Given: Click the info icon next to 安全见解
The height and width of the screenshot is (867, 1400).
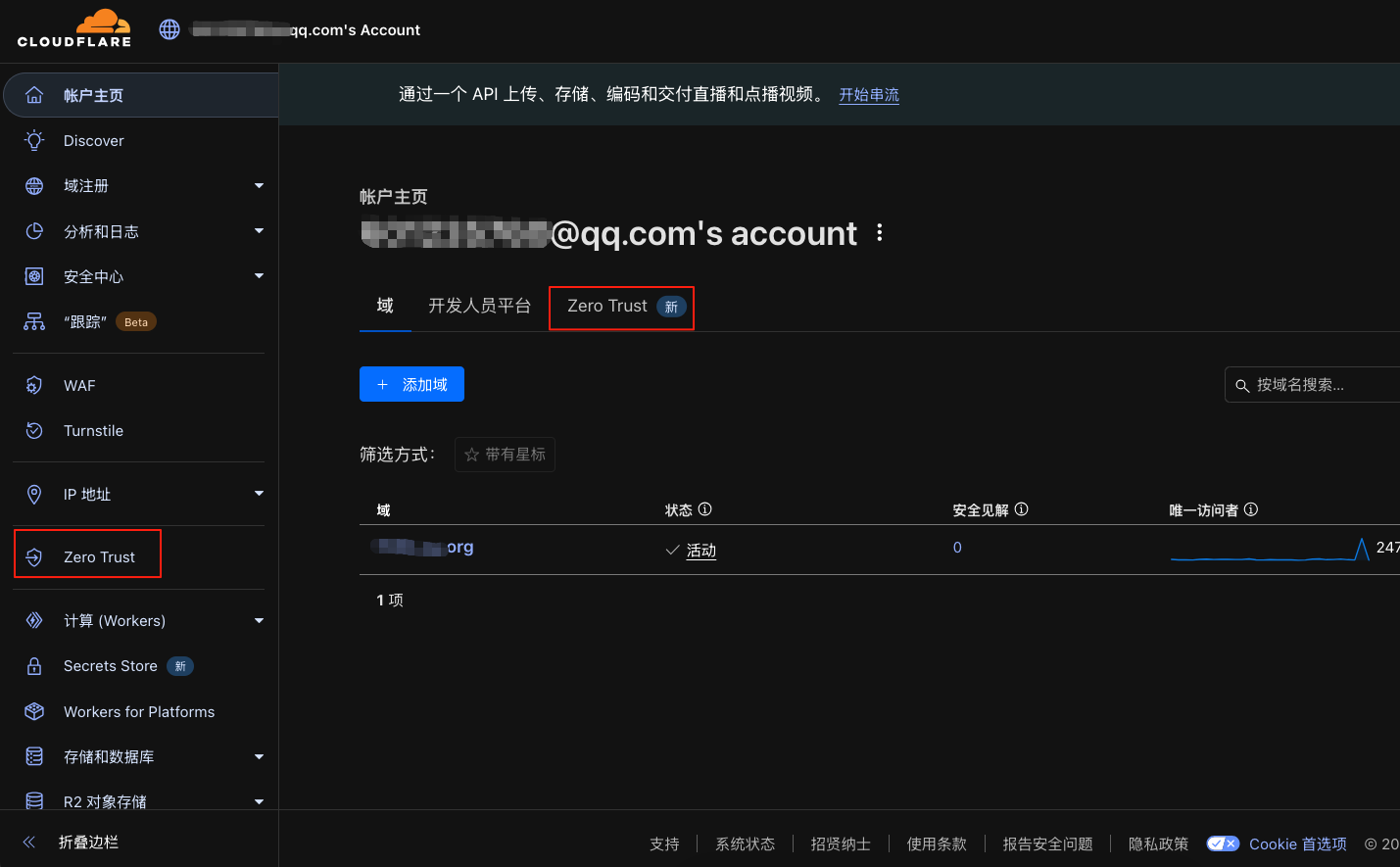Looking at the screenshot, I should 1022,509.
